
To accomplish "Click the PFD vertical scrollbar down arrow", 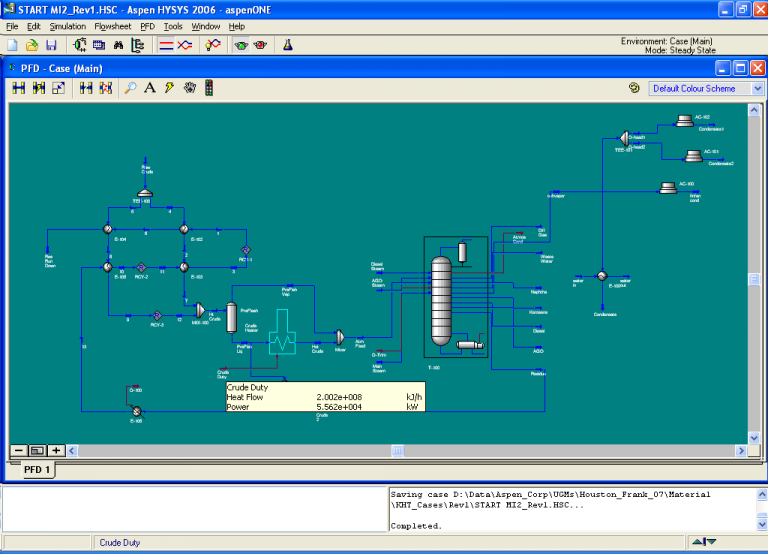I will click(756, 437).
